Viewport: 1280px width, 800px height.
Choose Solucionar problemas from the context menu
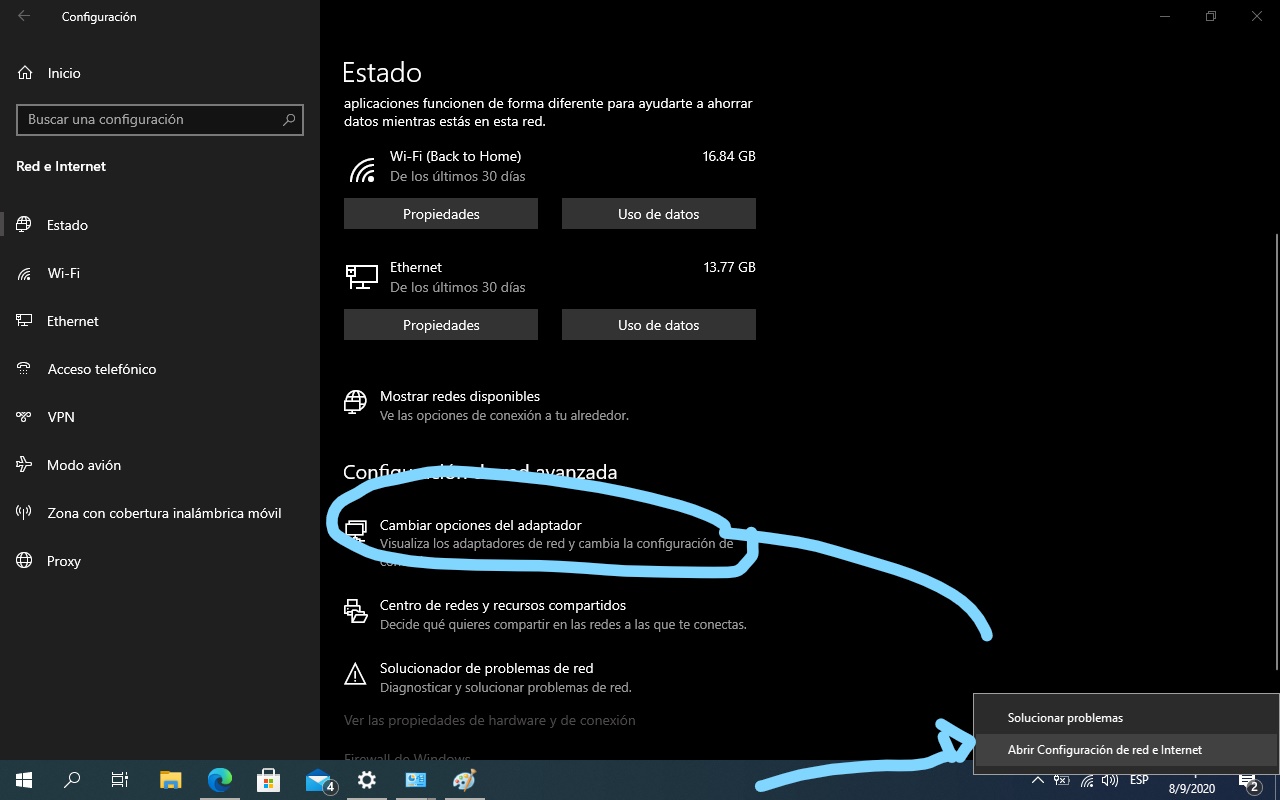(1065, 717)
